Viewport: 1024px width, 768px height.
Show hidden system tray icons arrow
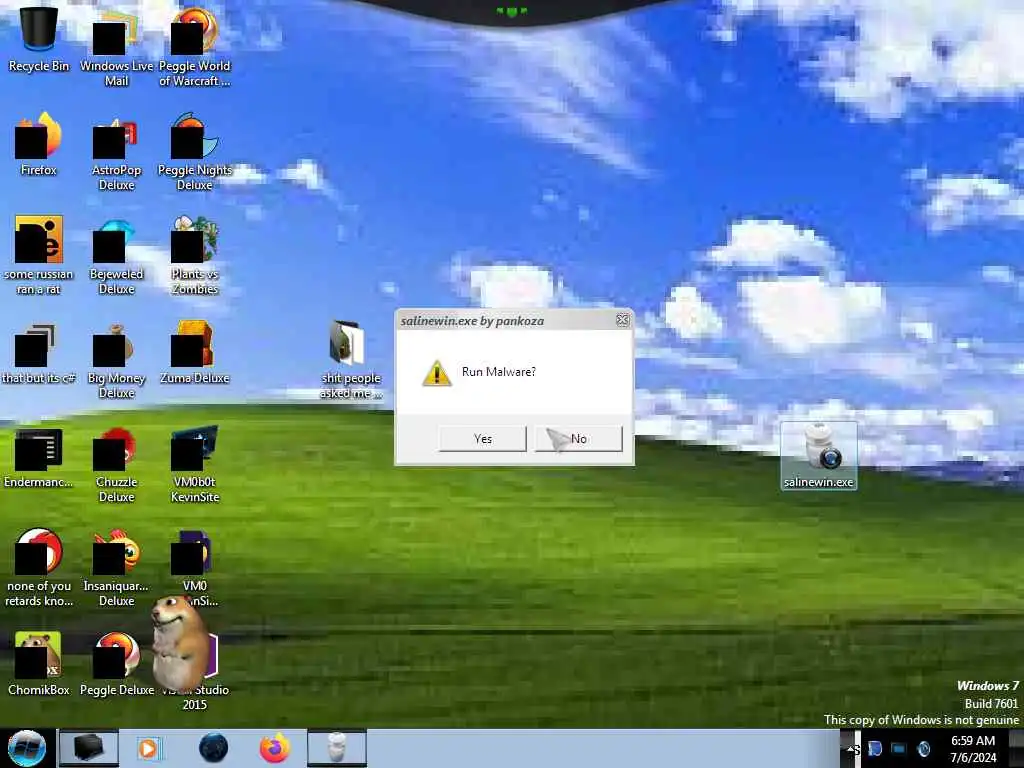[x=851, y=749]
